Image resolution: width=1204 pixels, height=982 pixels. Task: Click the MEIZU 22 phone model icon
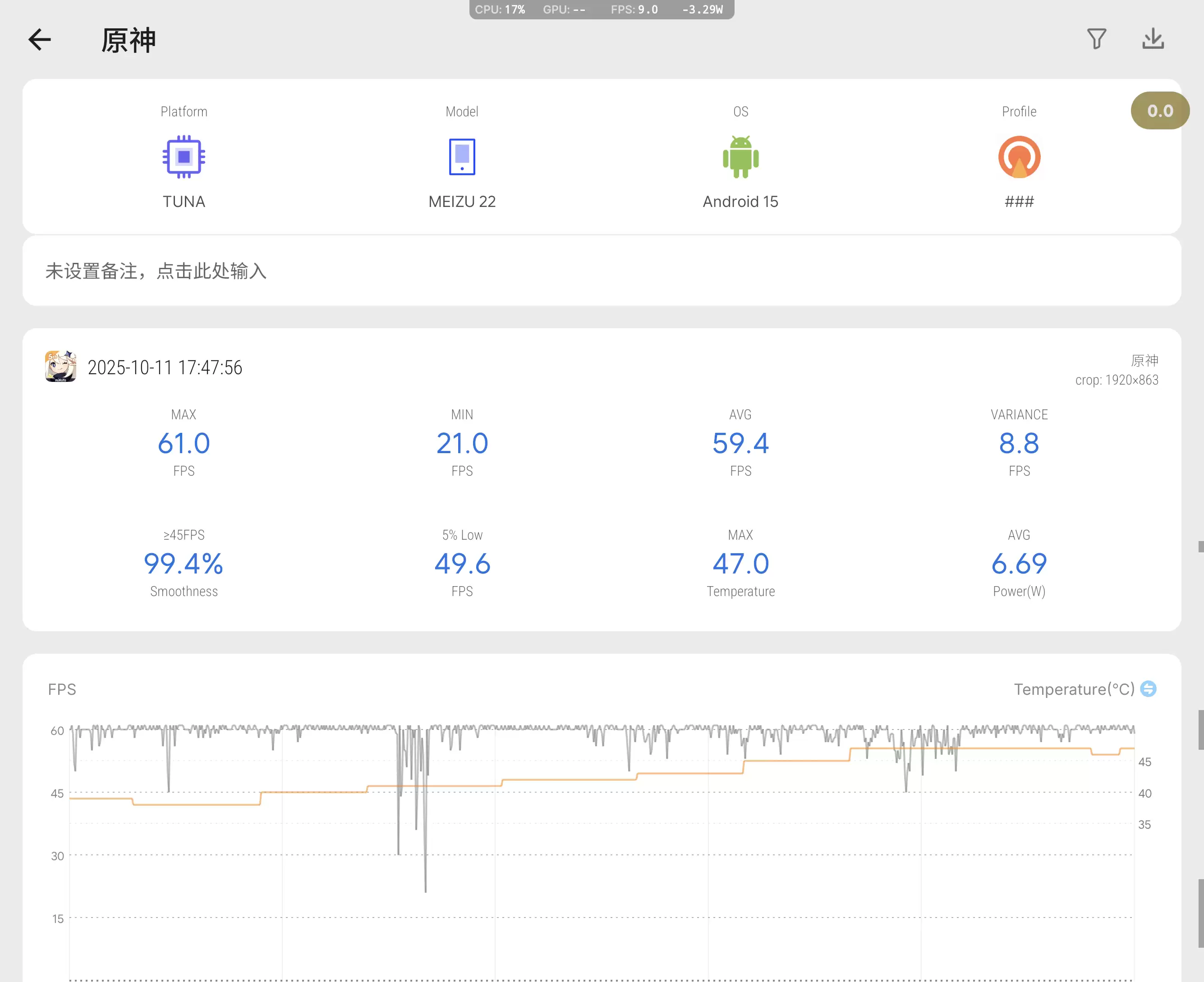click(462, 157)
